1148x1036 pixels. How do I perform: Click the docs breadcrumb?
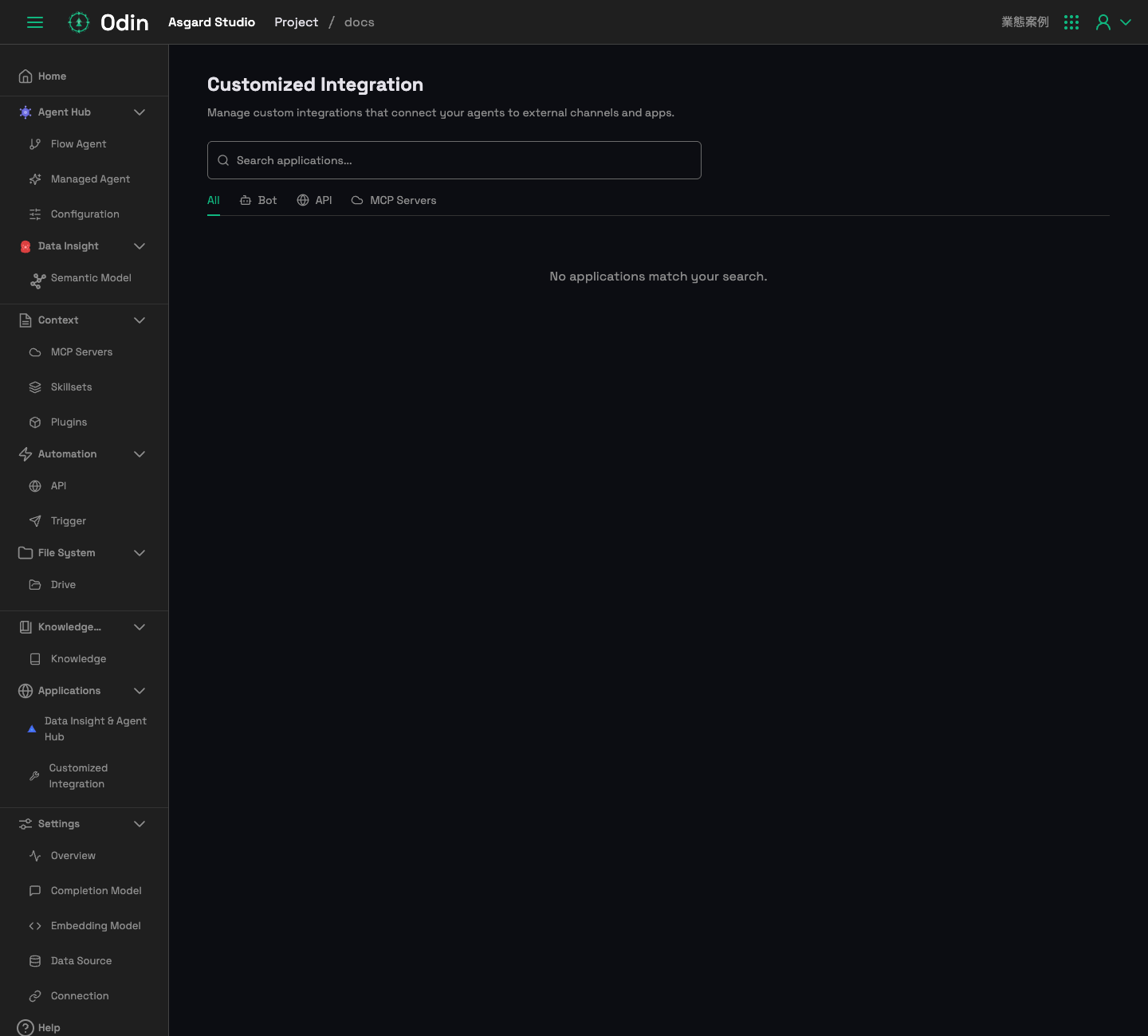tap(360, 22)
